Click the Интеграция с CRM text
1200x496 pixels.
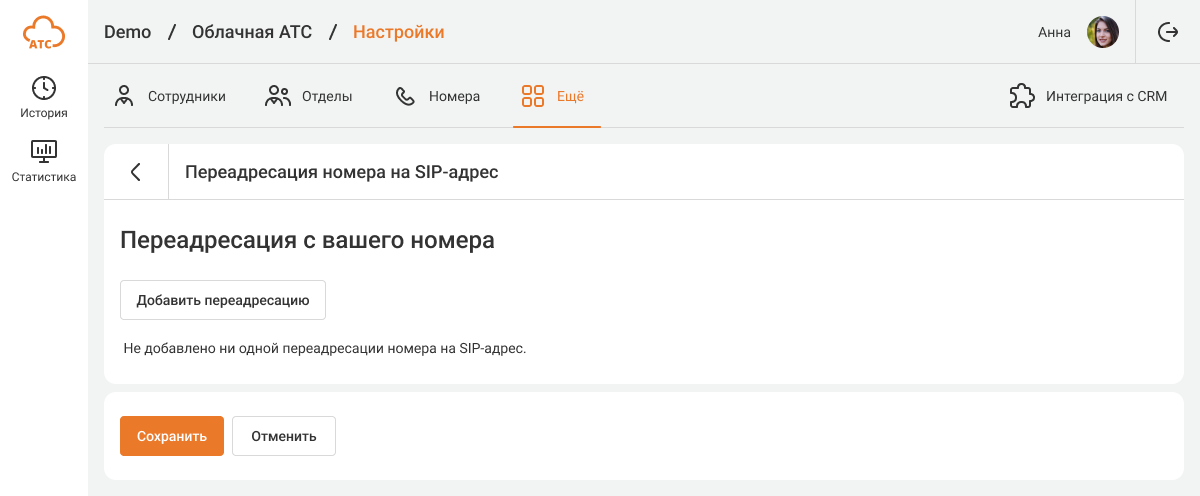click(1106, 97)
